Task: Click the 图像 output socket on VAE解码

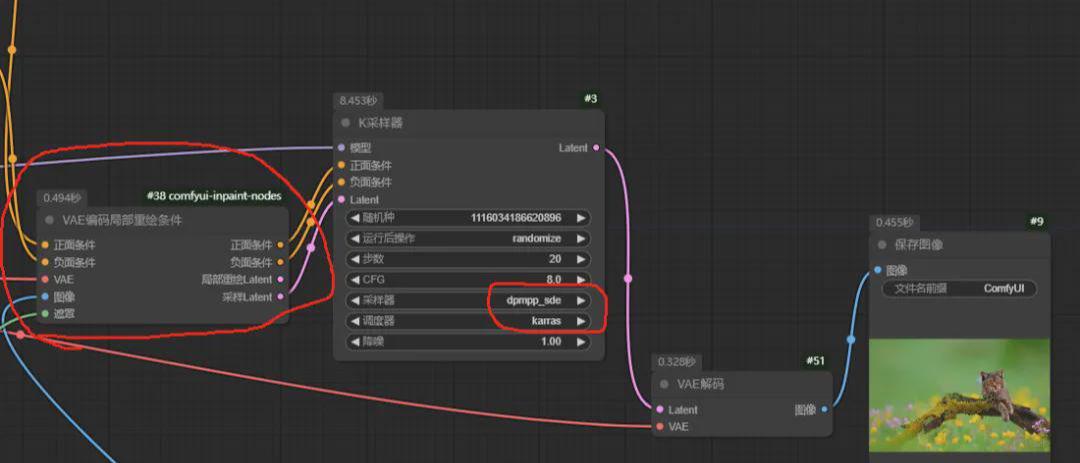Action: coord(824,410)
